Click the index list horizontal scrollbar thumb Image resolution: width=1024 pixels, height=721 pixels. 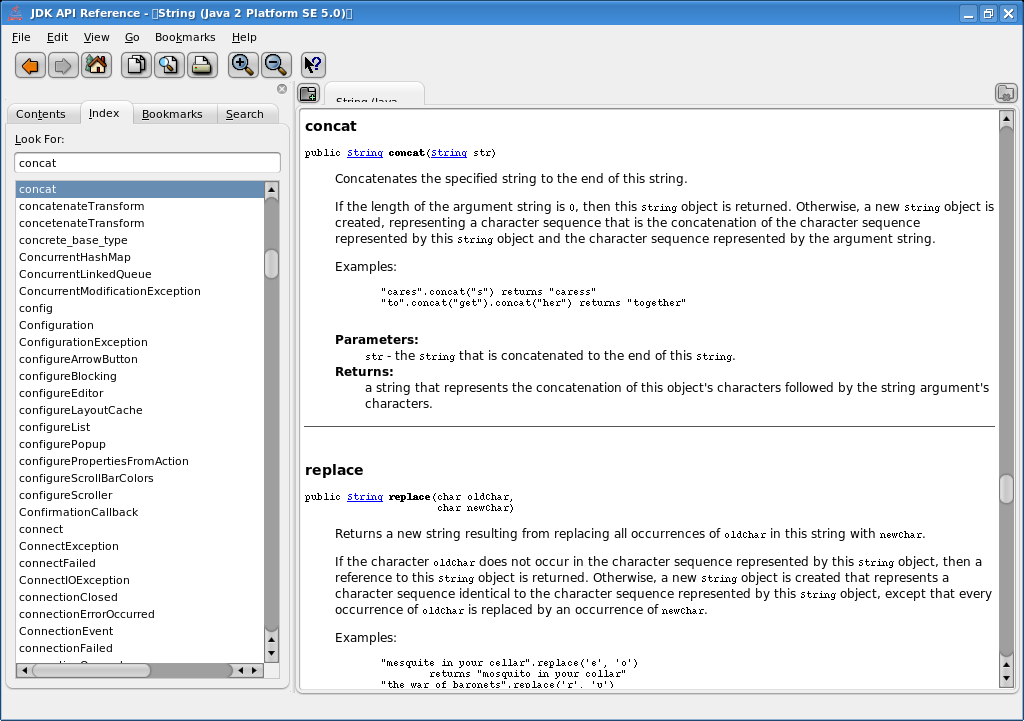point(91,670)
